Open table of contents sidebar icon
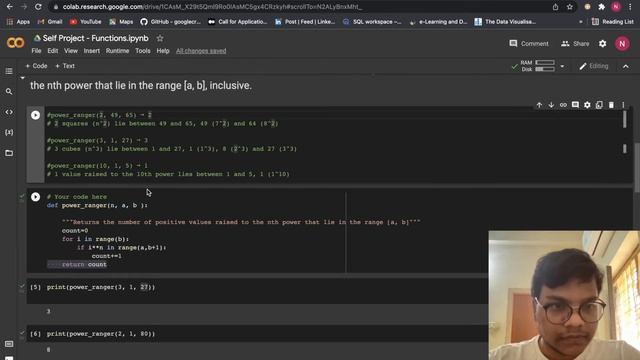Screen dimensions: 640x360 coord(9,71)
